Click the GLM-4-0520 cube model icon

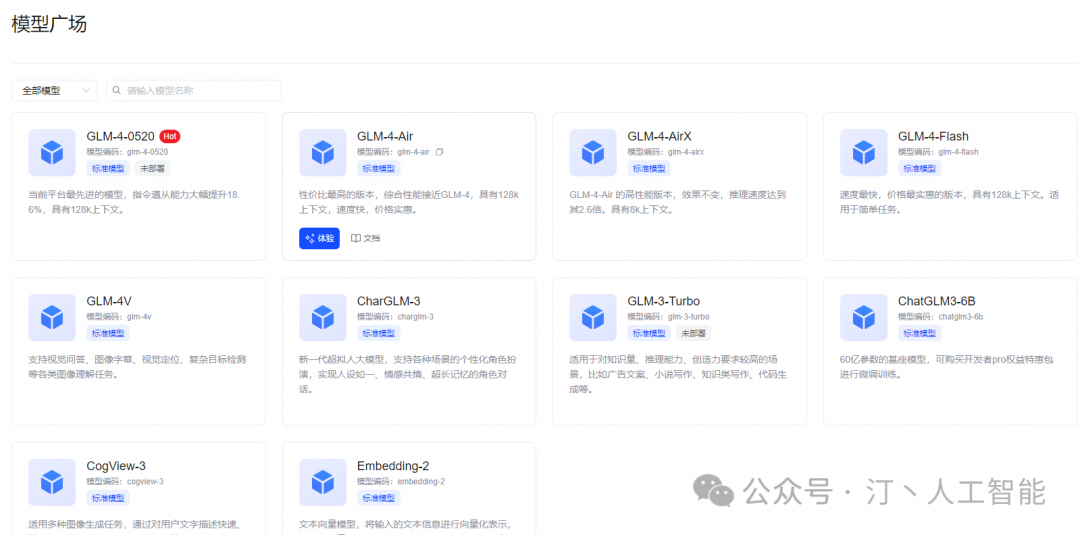tap(52, 153)
